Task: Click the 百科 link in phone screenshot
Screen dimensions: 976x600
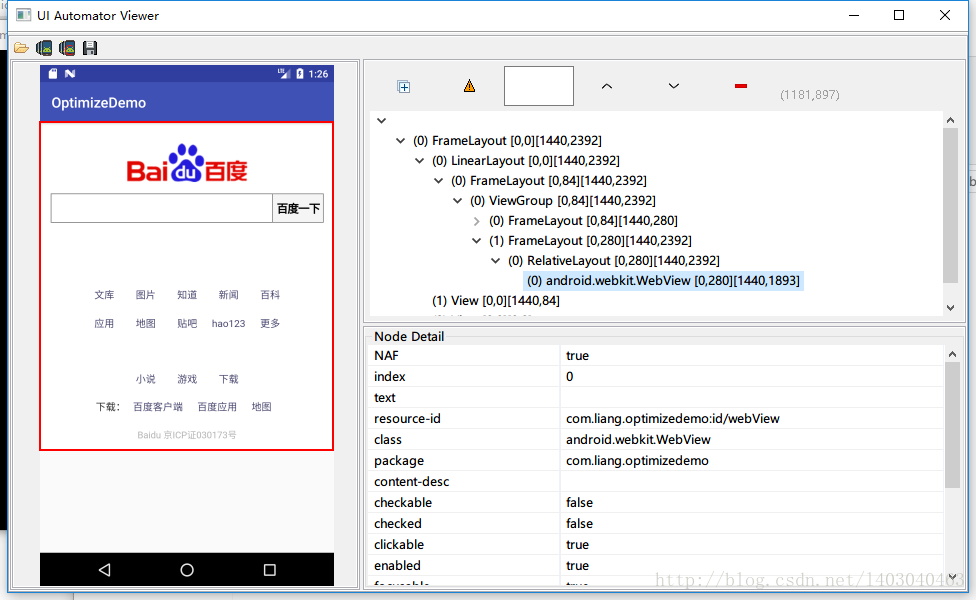Action: 270,295
